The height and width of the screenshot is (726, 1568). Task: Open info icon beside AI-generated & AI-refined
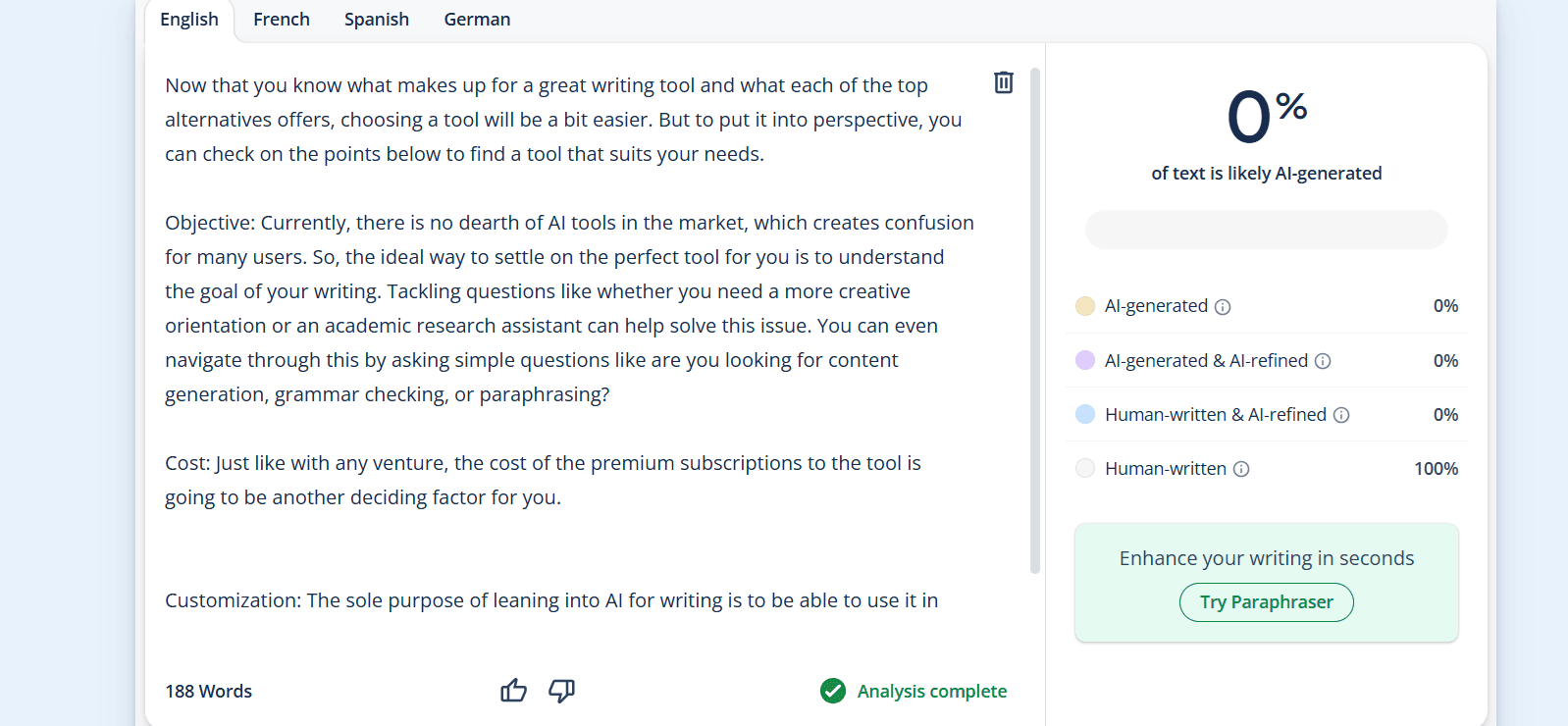point(1323,361)
